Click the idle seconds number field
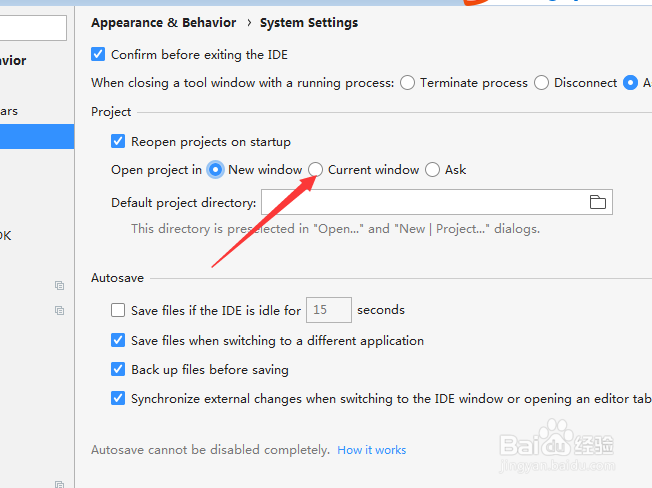This screenshot has height=488, width=652. coord(328,311)
